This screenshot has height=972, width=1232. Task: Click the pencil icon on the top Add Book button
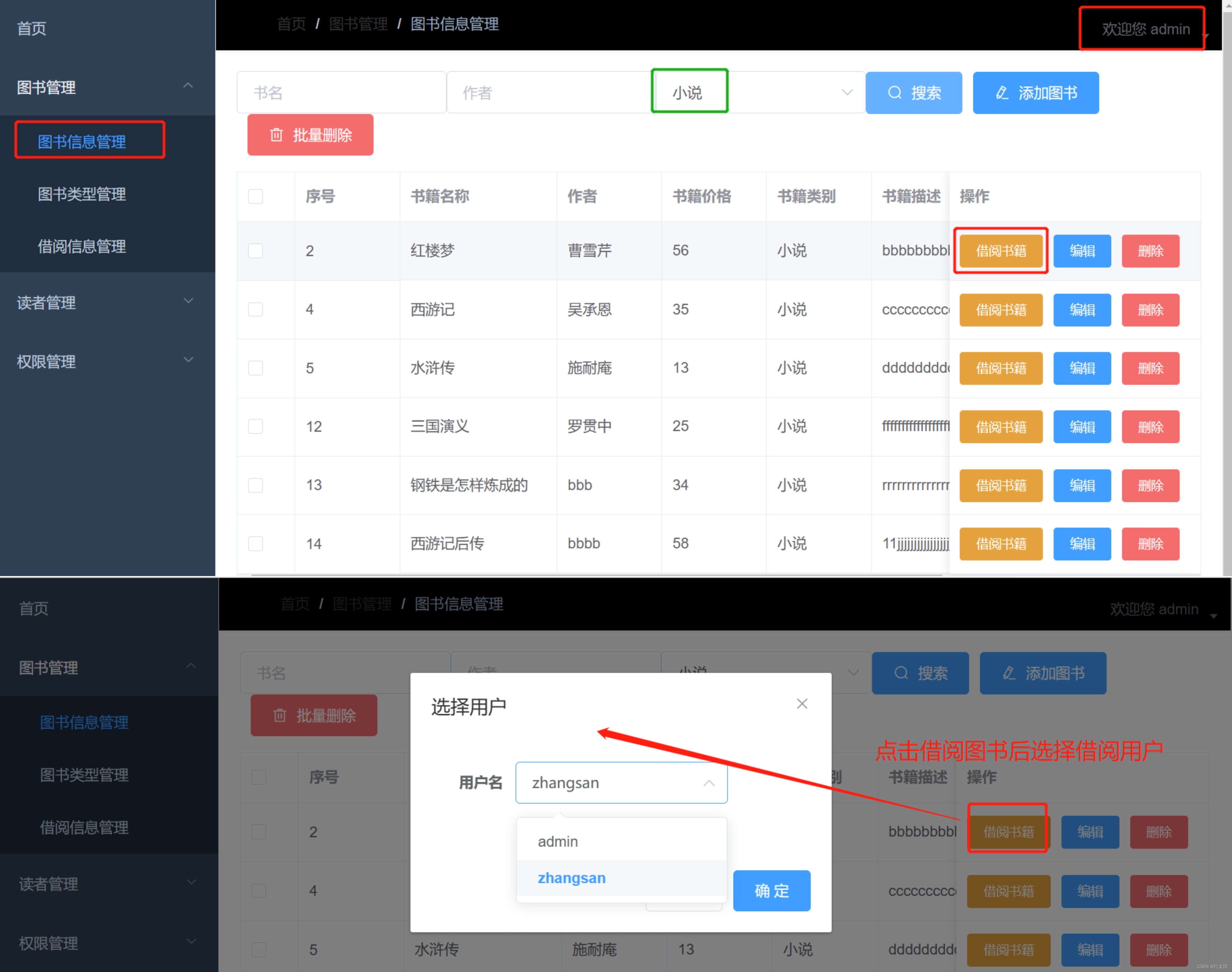coord(1001,93)
